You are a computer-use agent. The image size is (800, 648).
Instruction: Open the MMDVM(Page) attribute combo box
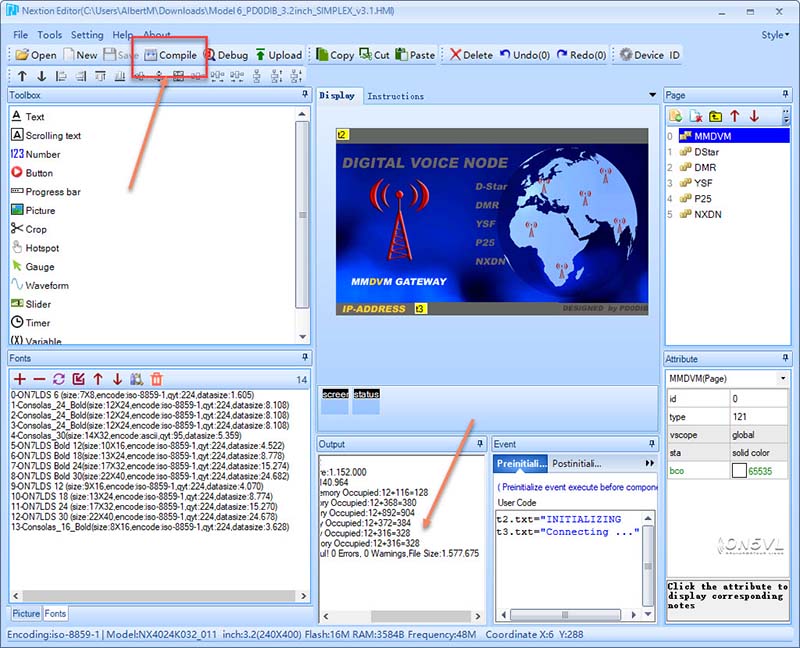tap(727, 379)
